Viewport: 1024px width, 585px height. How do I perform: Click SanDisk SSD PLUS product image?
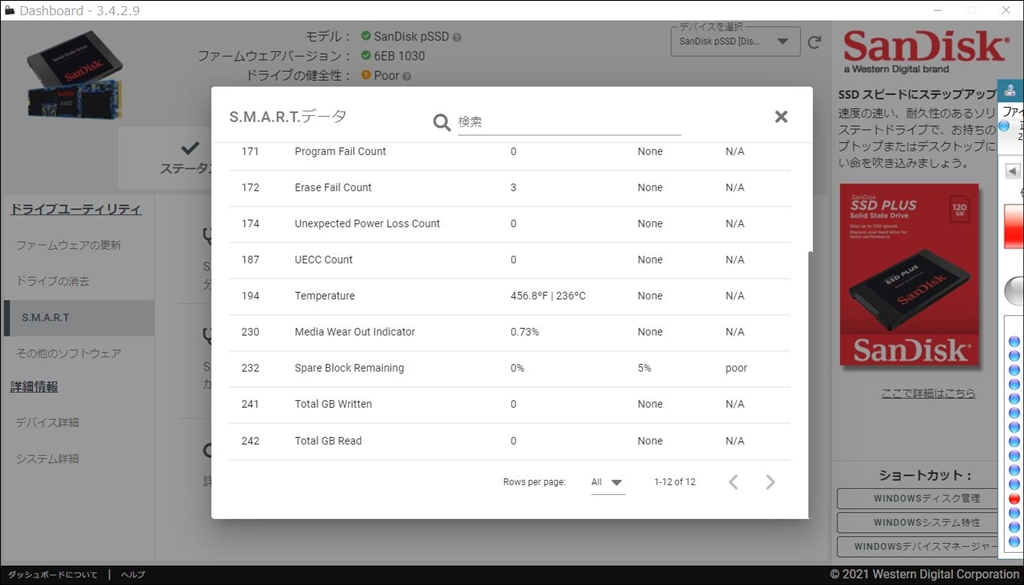910,275
